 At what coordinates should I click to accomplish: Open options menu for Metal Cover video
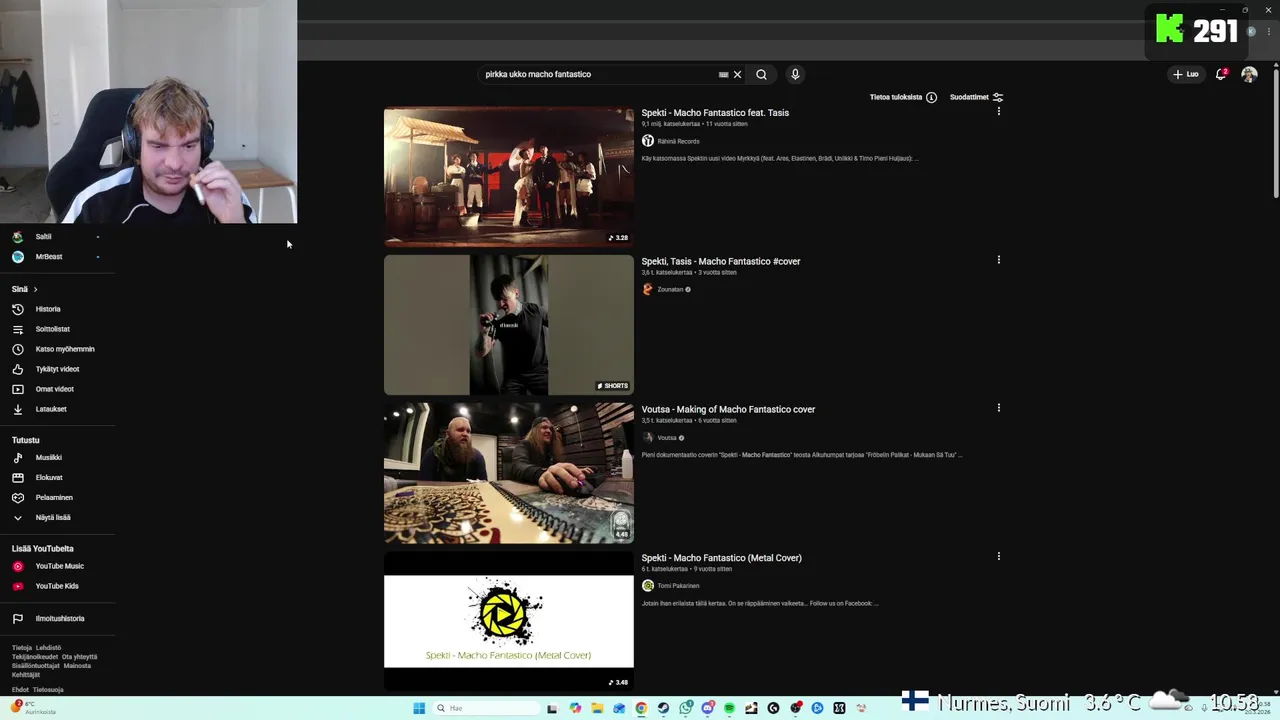tap(998, 556)
